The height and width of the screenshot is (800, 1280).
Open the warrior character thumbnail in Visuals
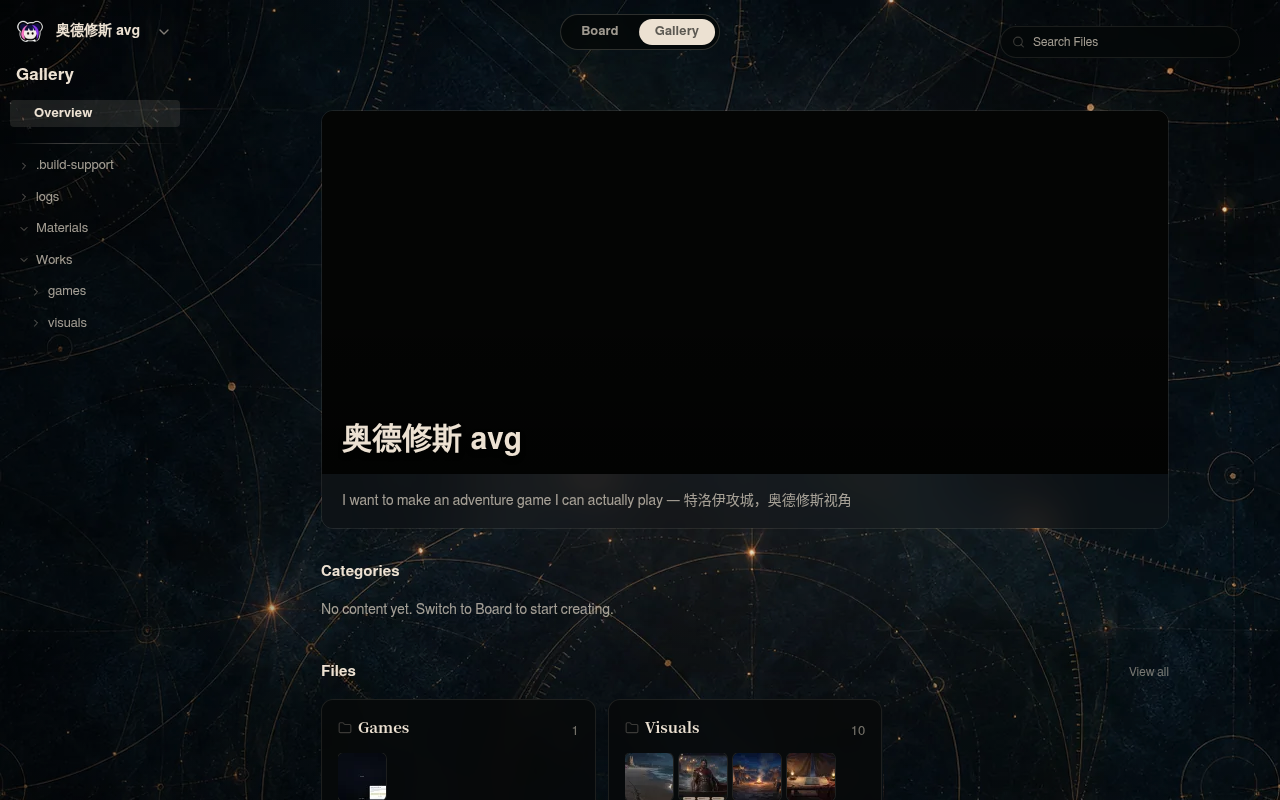703,777
